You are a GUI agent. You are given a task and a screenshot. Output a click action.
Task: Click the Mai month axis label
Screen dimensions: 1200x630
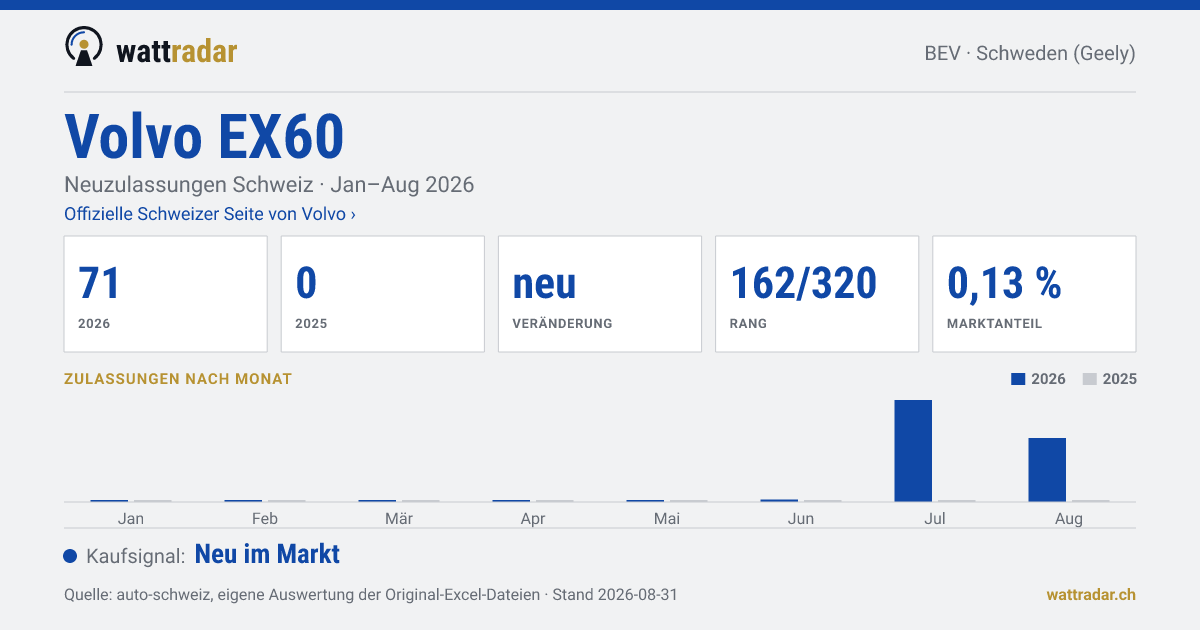click(x=667, y=518)
